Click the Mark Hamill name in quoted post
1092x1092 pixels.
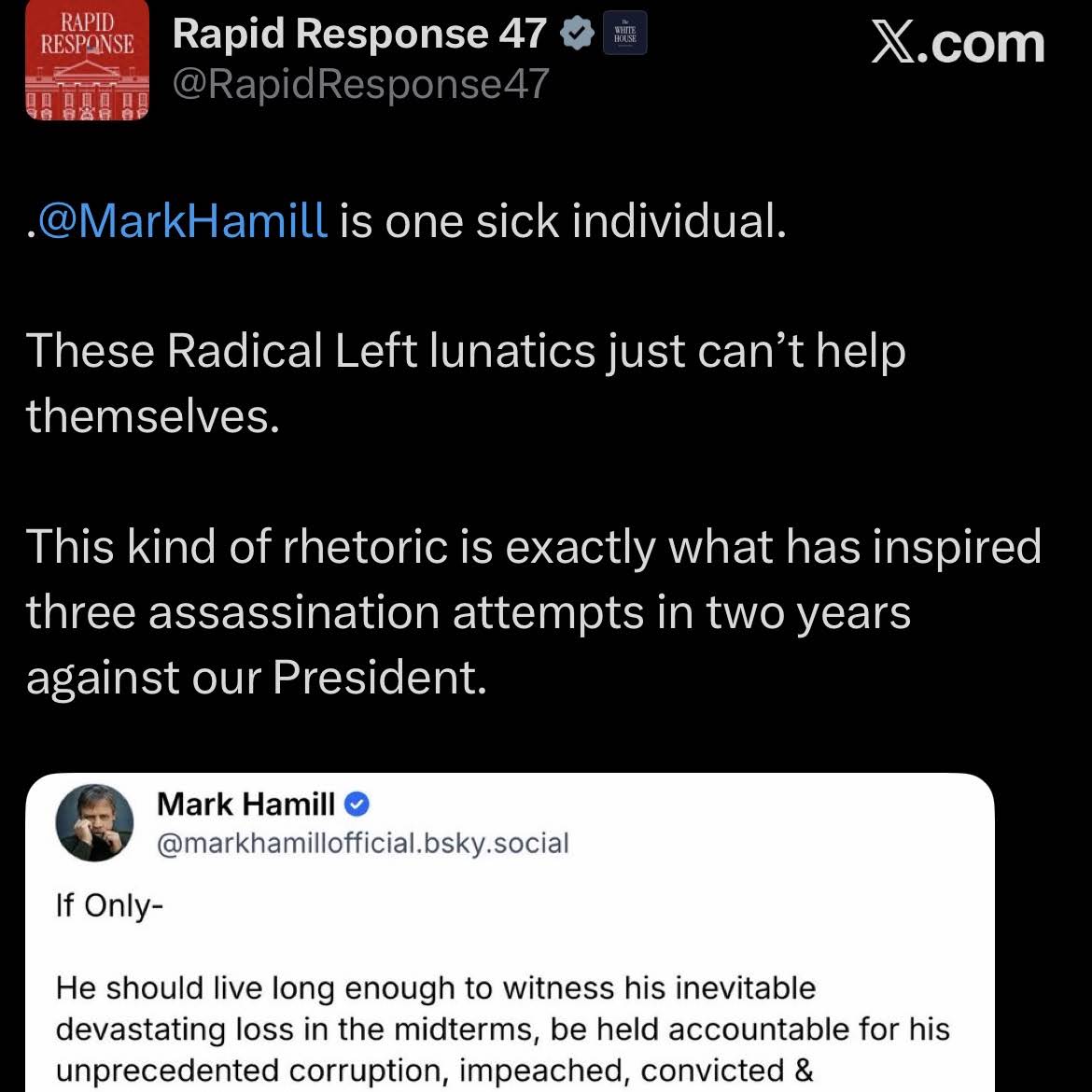[x=245, y=805]
